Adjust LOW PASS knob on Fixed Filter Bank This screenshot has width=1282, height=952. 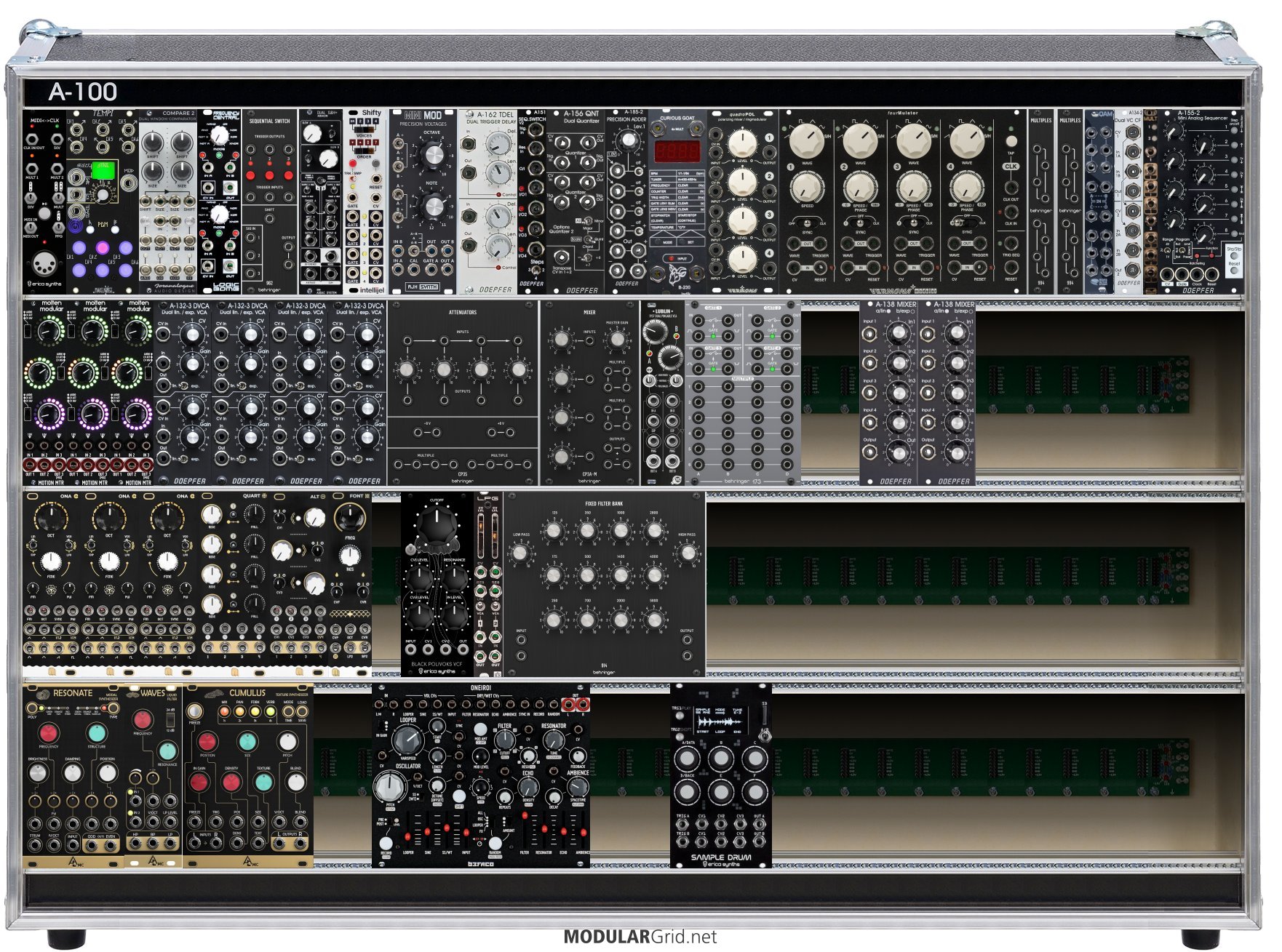pos(521,553)
